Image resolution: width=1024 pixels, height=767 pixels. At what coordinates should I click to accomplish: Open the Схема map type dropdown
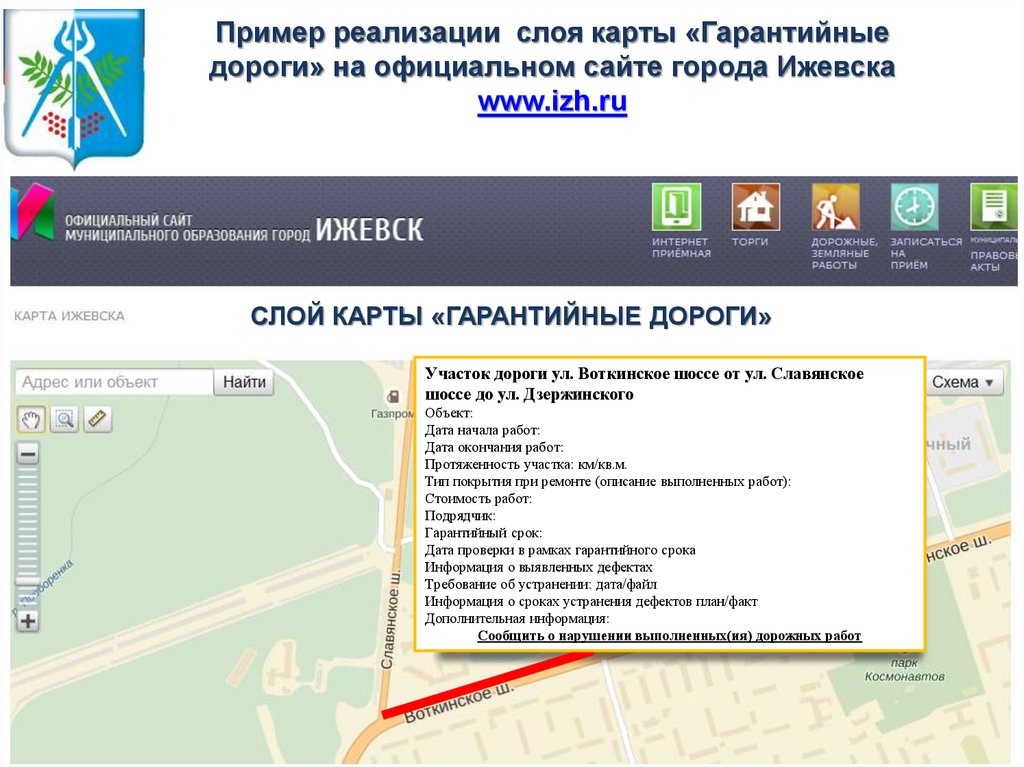[963, 382]
